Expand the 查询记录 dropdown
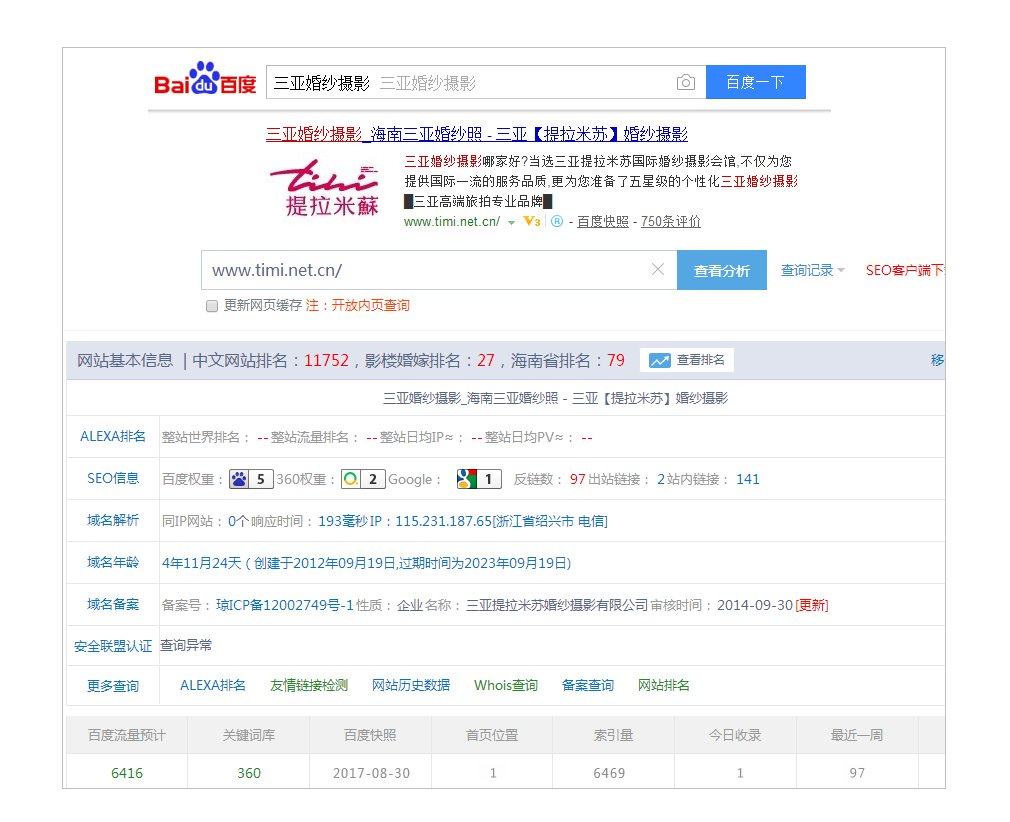This screenshot has width=1010, height=822. pos(812,271)
